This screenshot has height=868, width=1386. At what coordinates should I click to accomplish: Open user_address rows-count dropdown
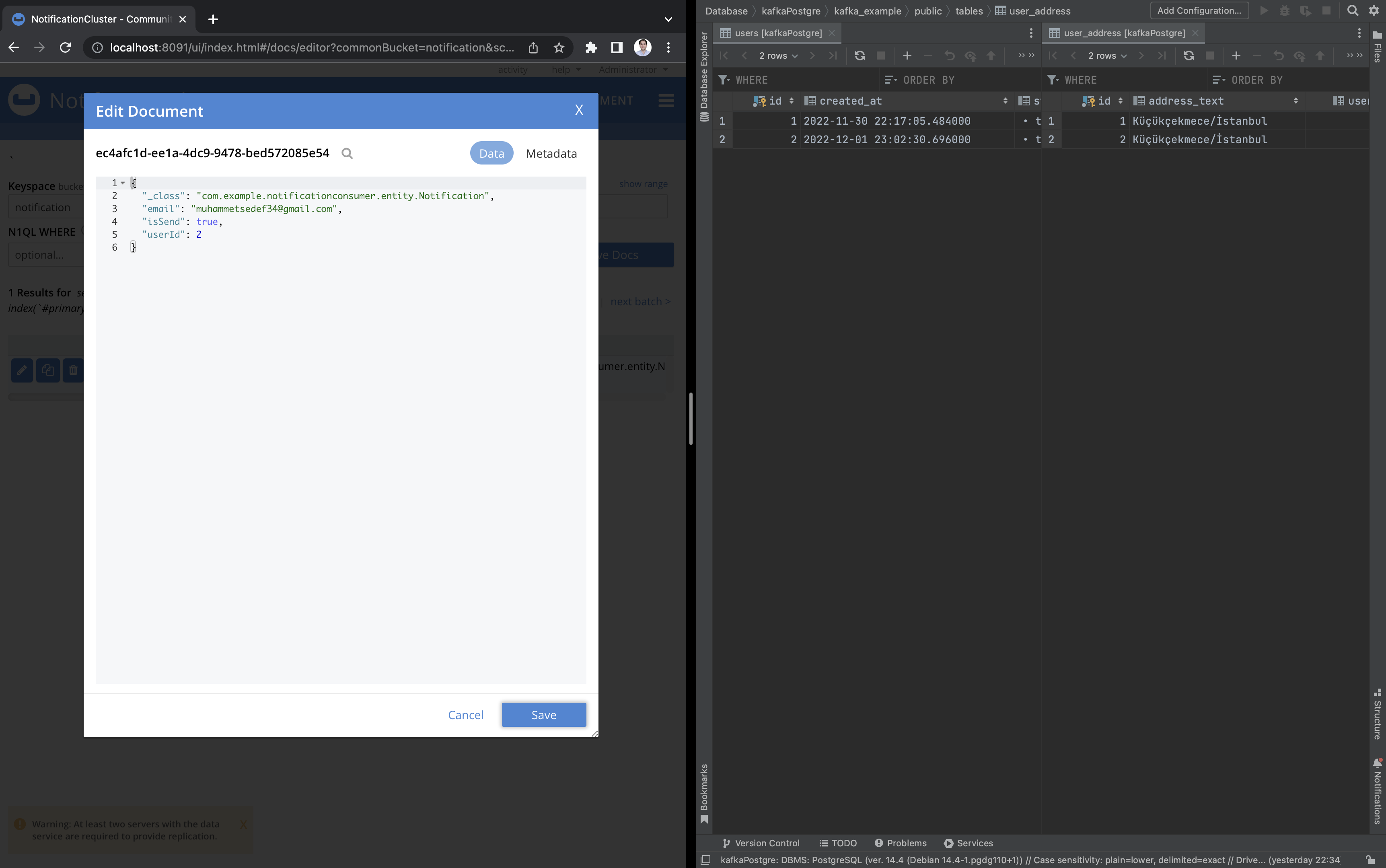click(x=1106, y=56)
